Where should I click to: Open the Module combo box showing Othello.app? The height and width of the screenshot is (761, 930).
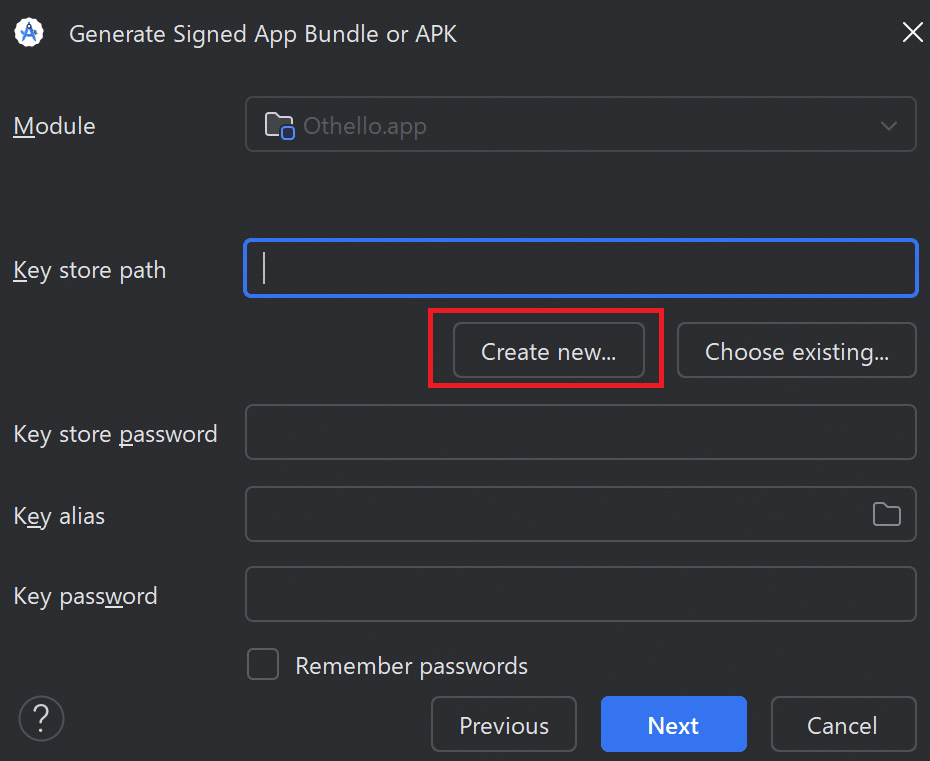tap(580, 124)
